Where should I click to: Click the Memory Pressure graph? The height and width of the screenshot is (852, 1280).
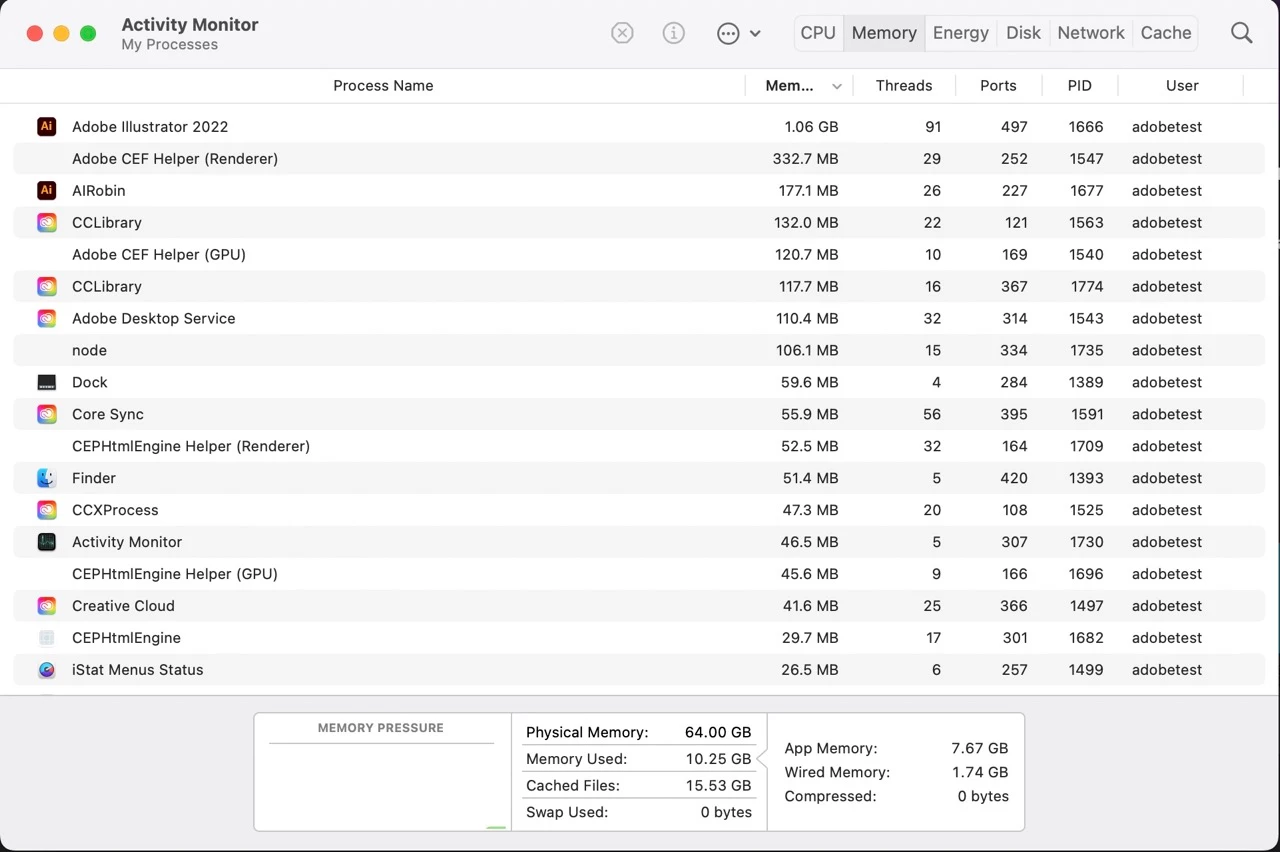tap(382, 771)
